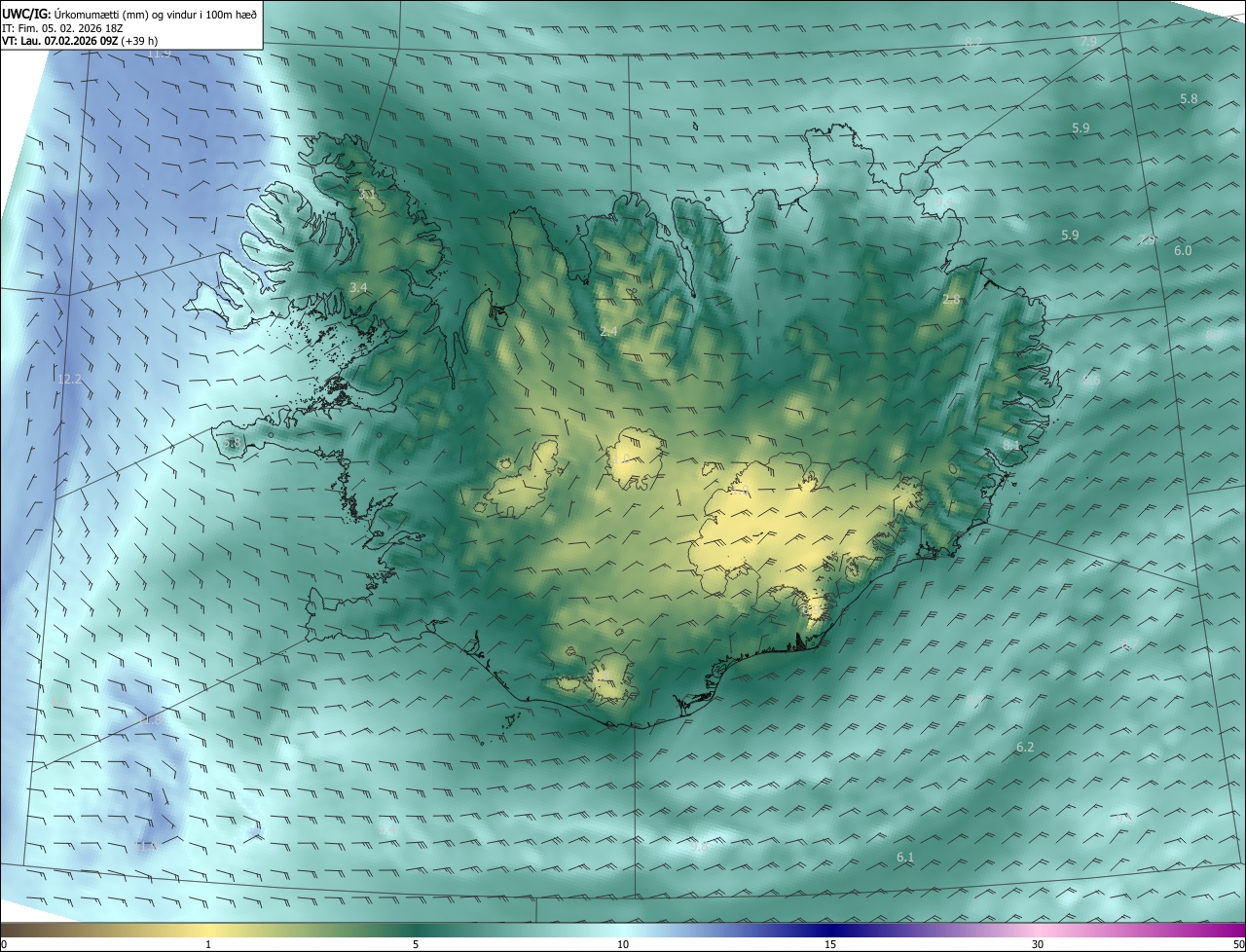This screenshot has width=1246, height=952.
Task: Click the yellow color at scale mark 1
Action: (208, 929)
